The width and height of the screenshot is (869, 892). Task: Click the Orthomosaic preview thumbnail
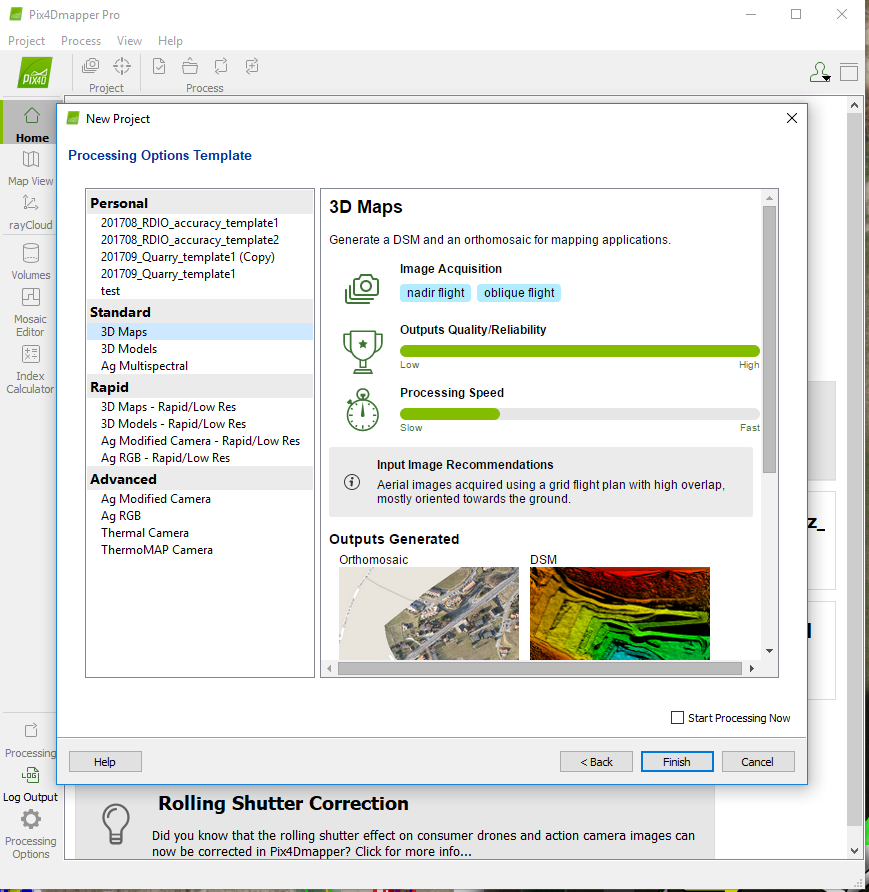[x=429, y=610]
